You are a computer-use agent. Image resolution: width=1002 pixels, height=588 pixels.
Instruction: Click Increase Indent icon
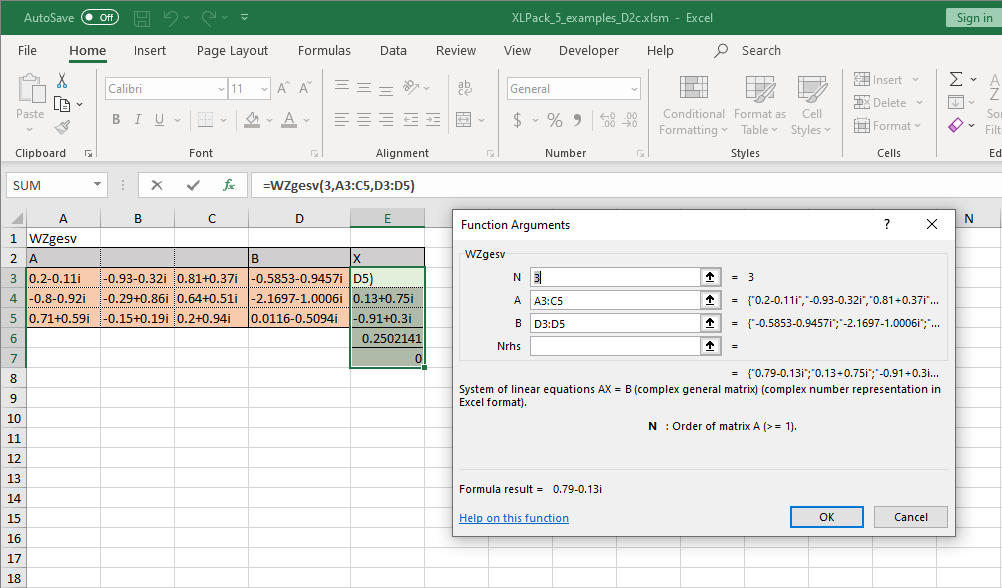pyautogui.click(x=433, y=120)
